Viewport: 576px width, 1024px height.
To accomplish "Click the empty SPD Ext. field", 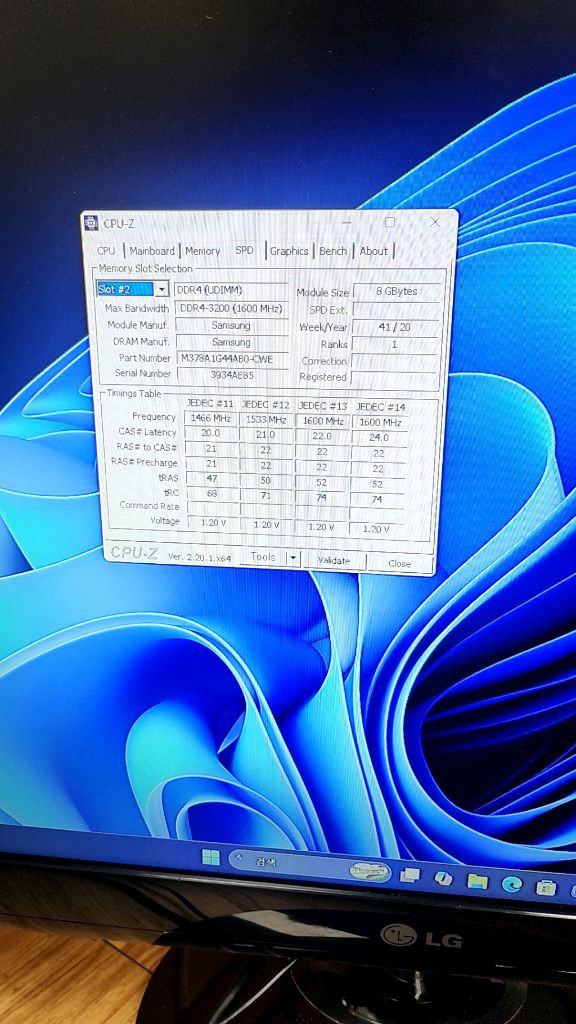I will pos(395,310).
